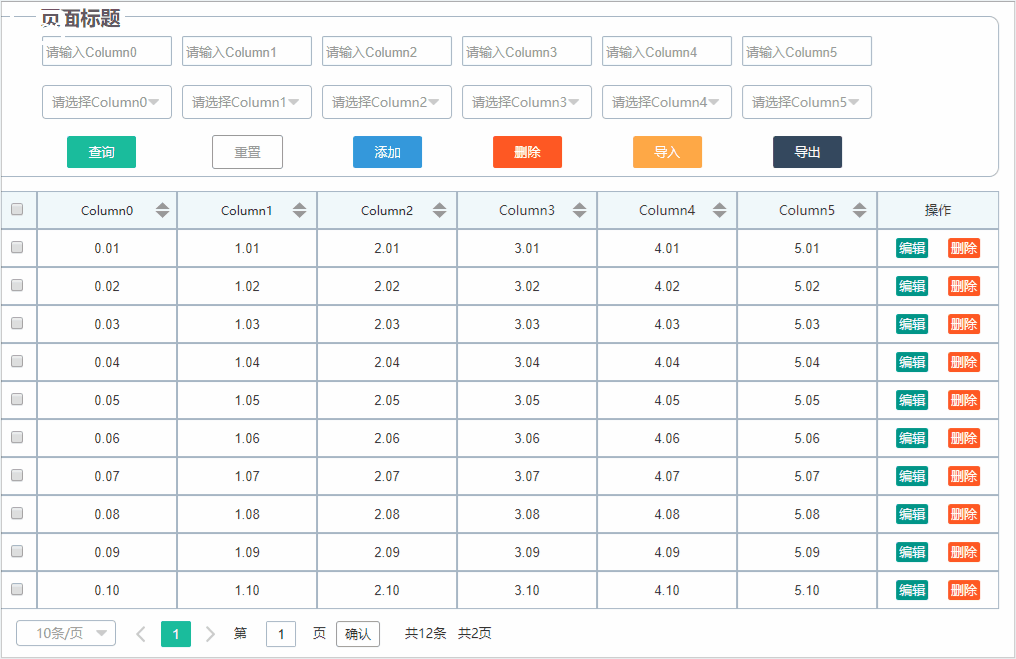The image size is (1016, 659).
Task: Sort table by Column4 arrows
Action: click(719, 210)
